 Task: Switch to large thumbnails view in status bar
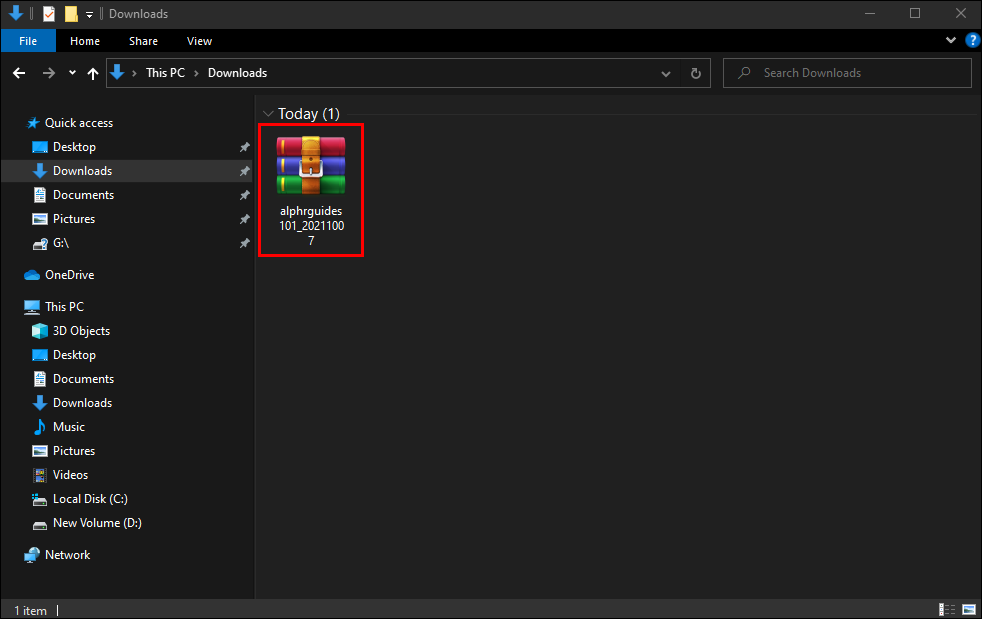tap(968, 609)
